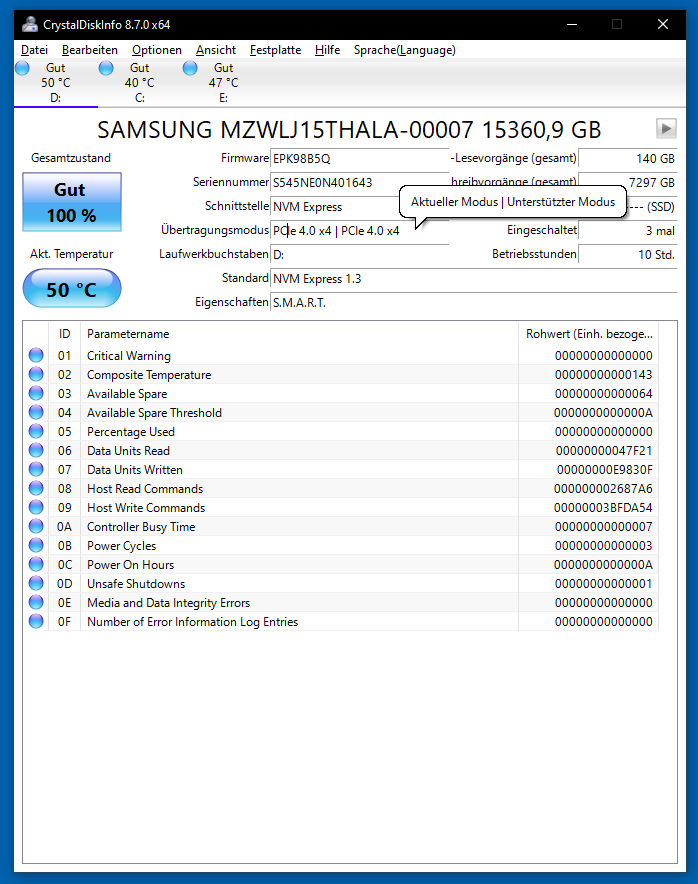
Task: Click the blue status orb above drive D:
Action: point(22,68)
